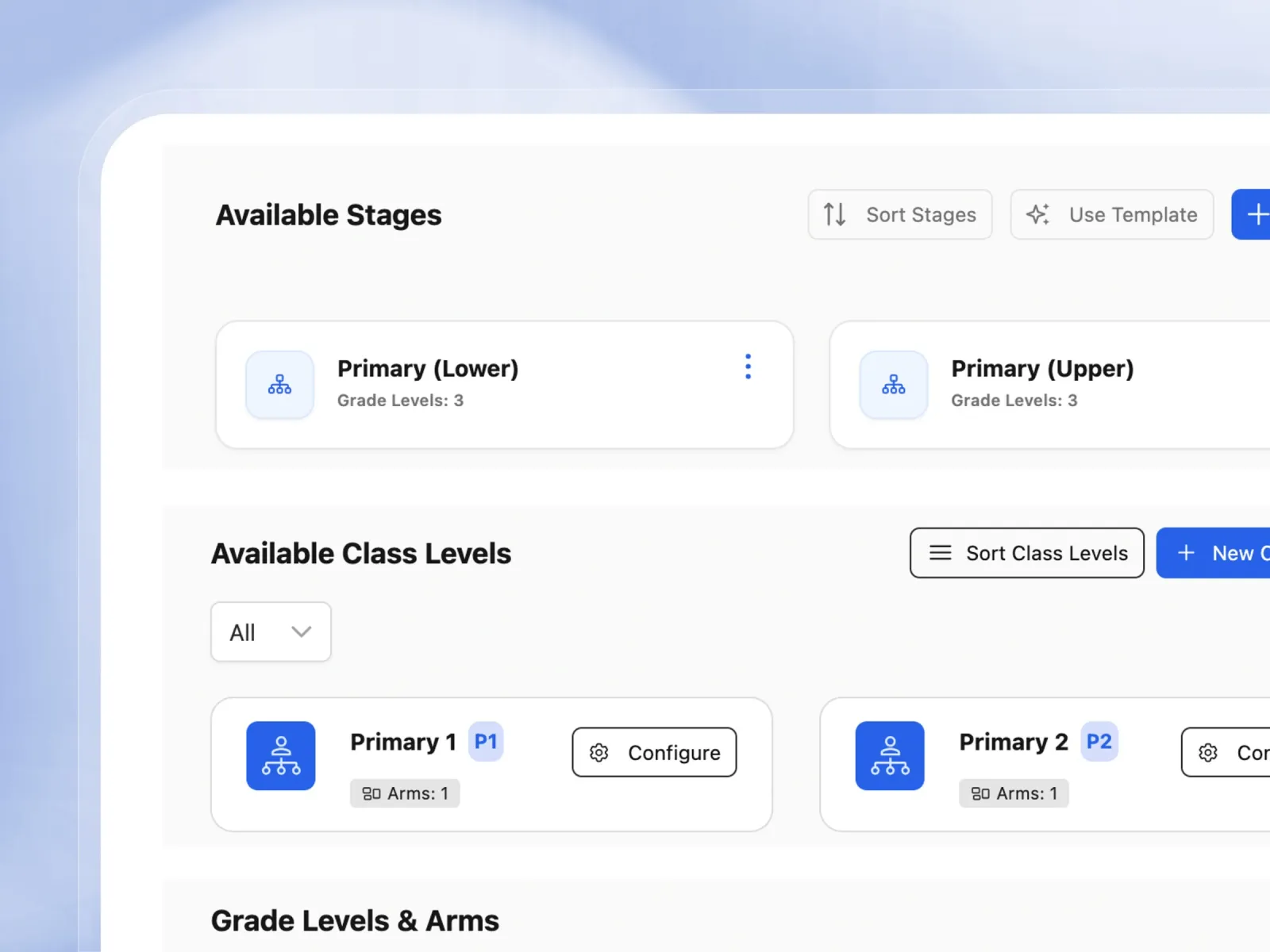The width and height of the screenshot is (1270, 952).
Task: Click the Primary 1 blue organization icon
Action: click(281, 755)
